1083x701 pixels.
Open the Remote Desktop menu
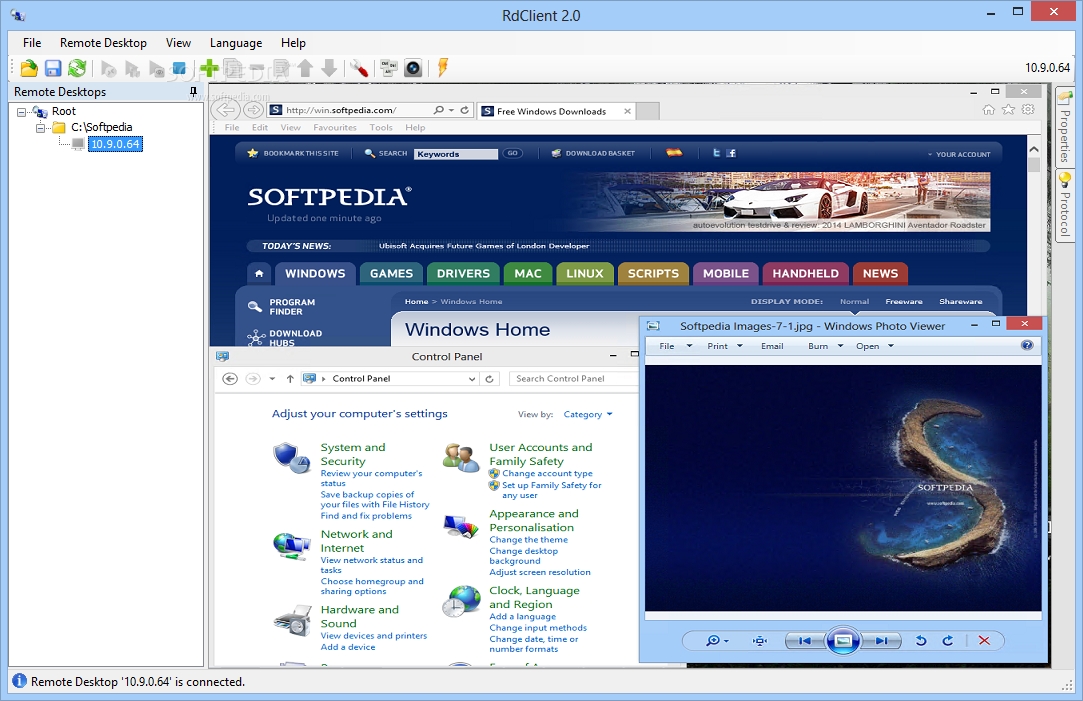click(104, 43)
